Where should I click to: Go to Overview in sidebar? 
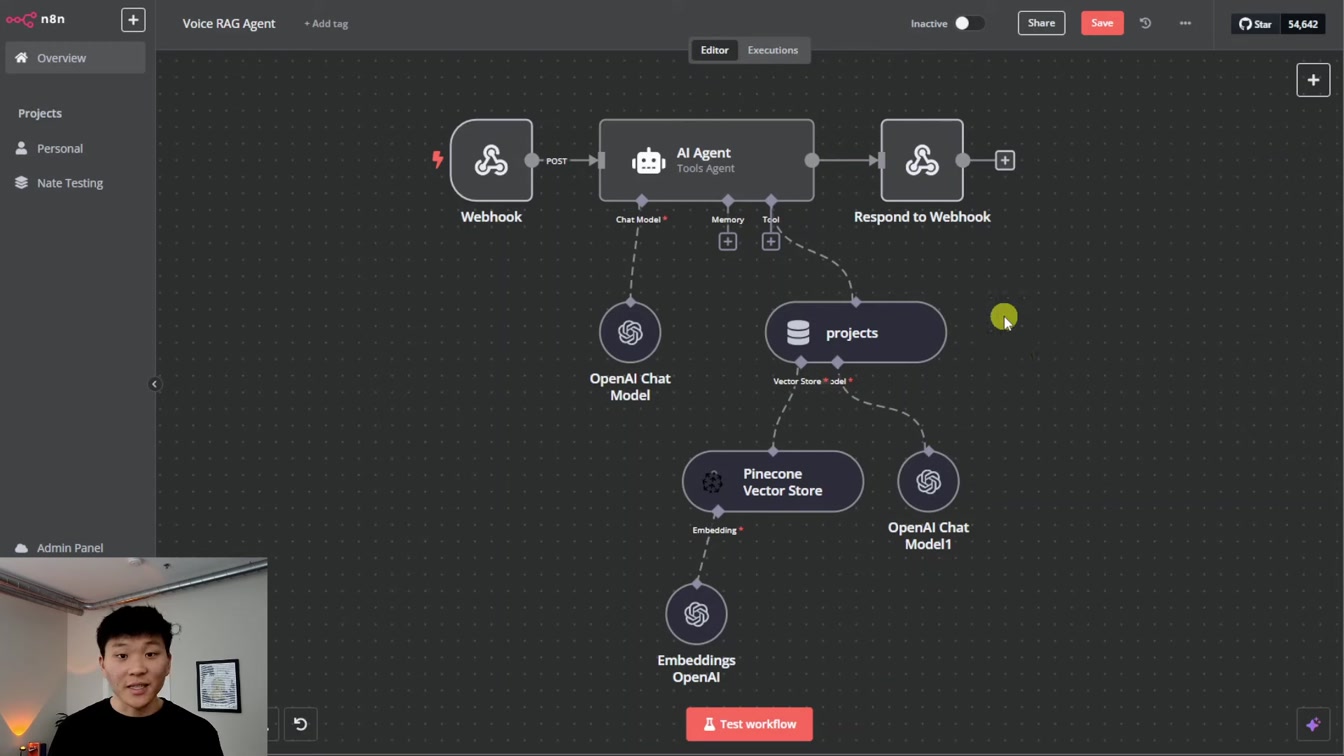coord(75,58)
